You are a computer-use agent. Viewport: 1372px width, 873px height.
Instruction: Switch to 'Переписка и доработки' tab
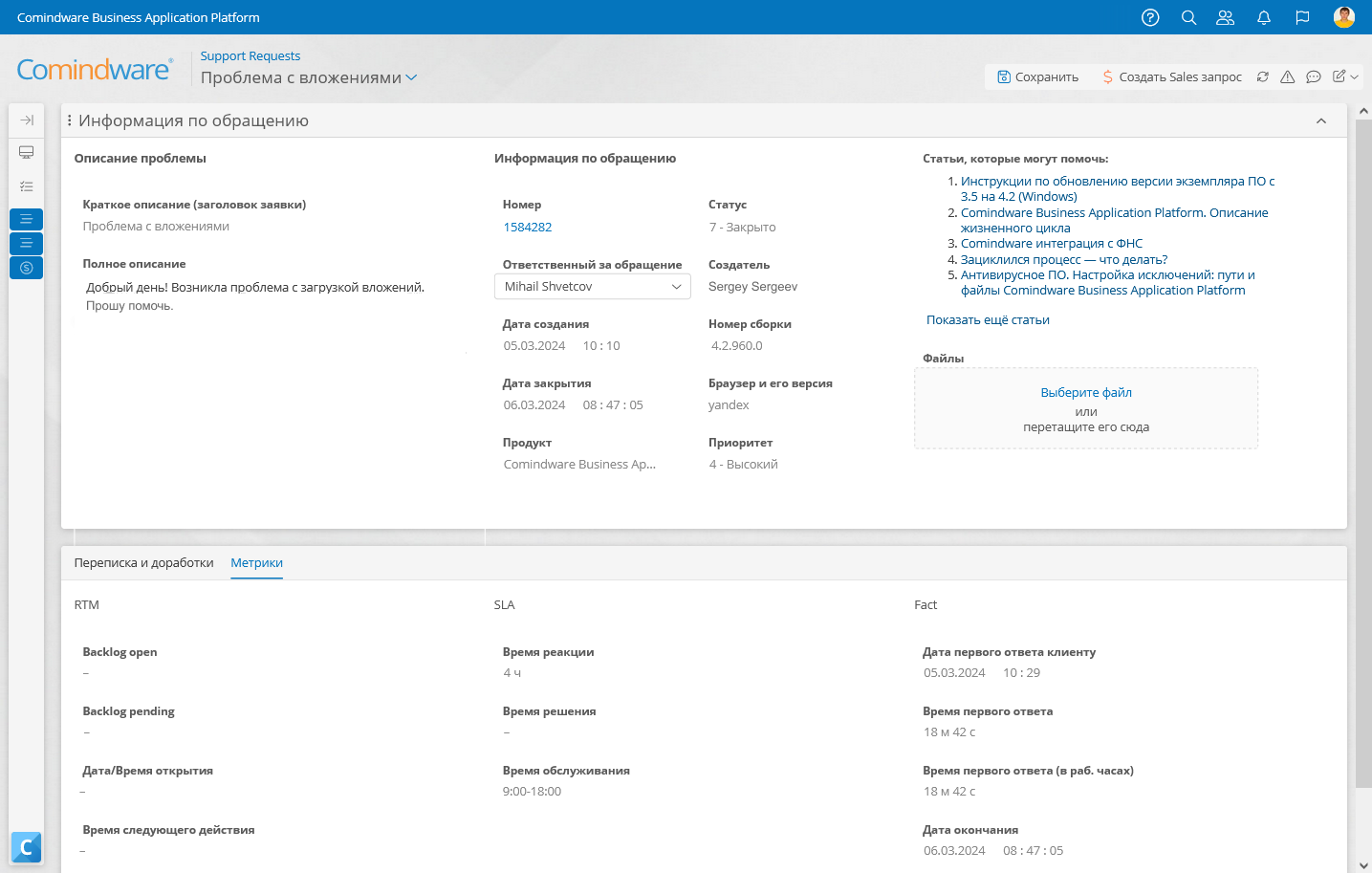tap(143, 563)
